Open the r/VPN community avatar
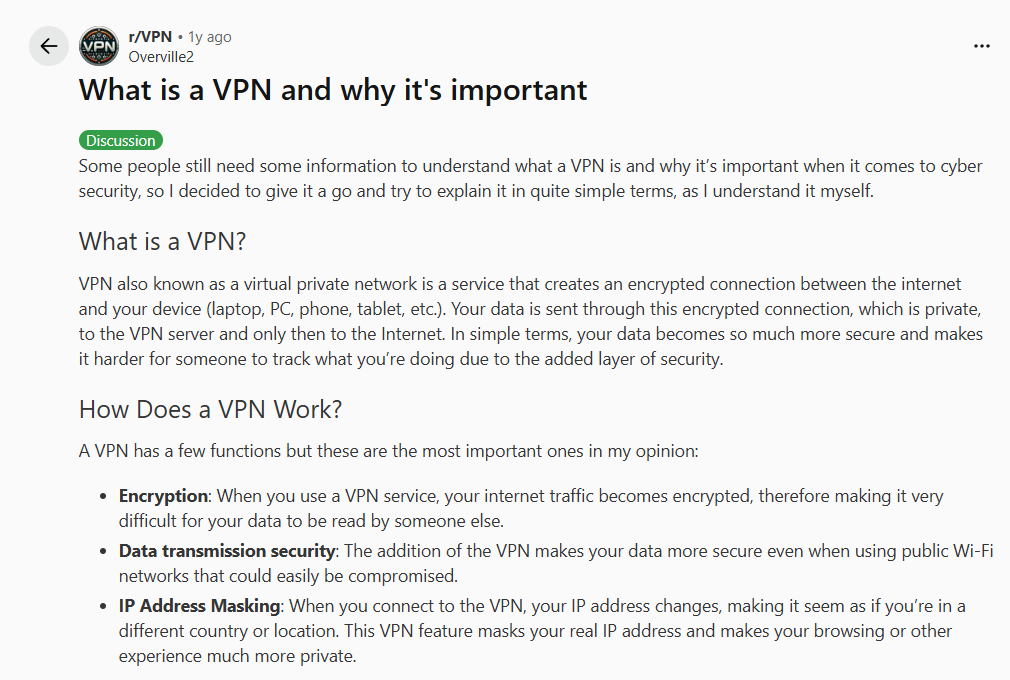This screenshot has height=680, width=1010. tap(98, 46)
